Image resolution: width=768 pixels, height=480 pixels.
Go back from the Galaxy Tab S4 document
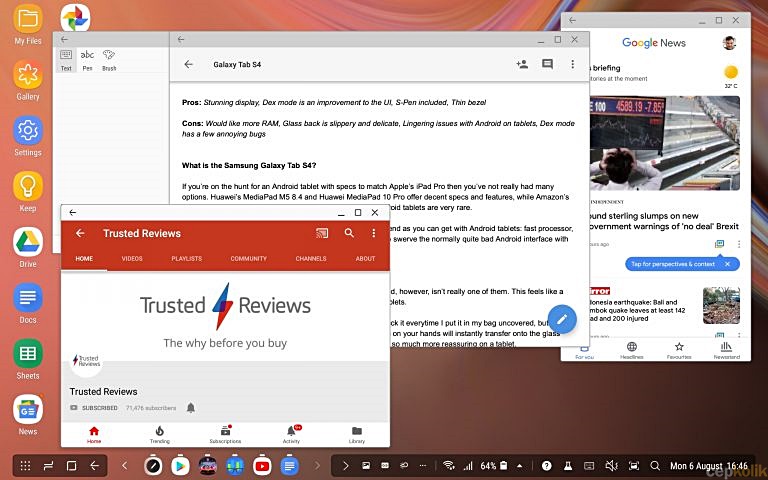click(x=189, y=64)
